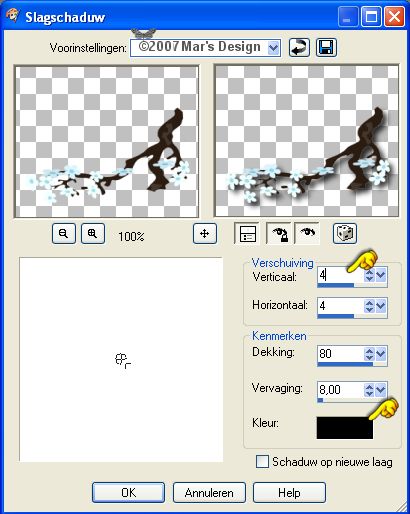Click the OK button
410x514 pixels.
tap(128, 492)
